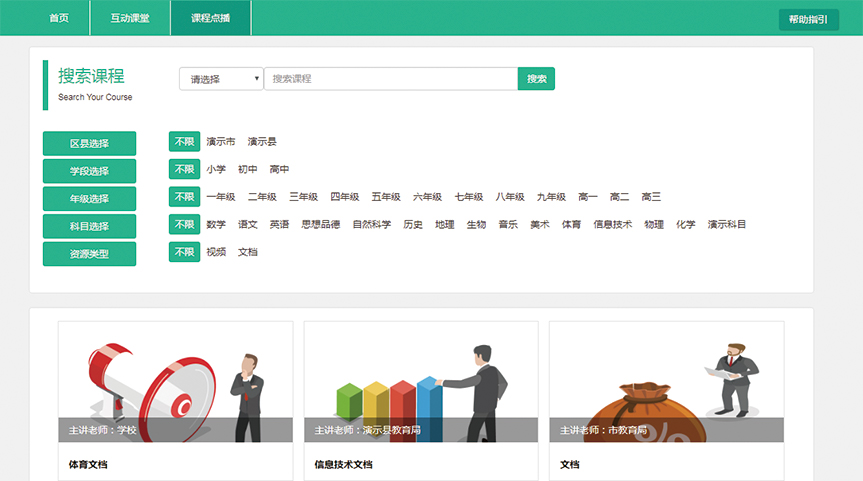This screenshot has height=481, width=863.
Task: Select 不限 in the 区县 row
Action: [x=184, y=141]
